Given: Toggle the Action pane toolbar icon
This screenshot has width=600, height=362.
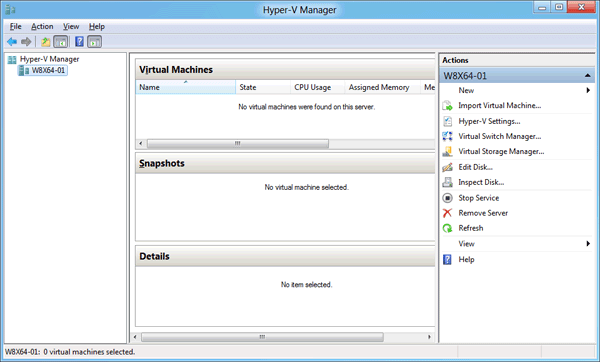Looking at the screenshot, I should tap(95, 41).
